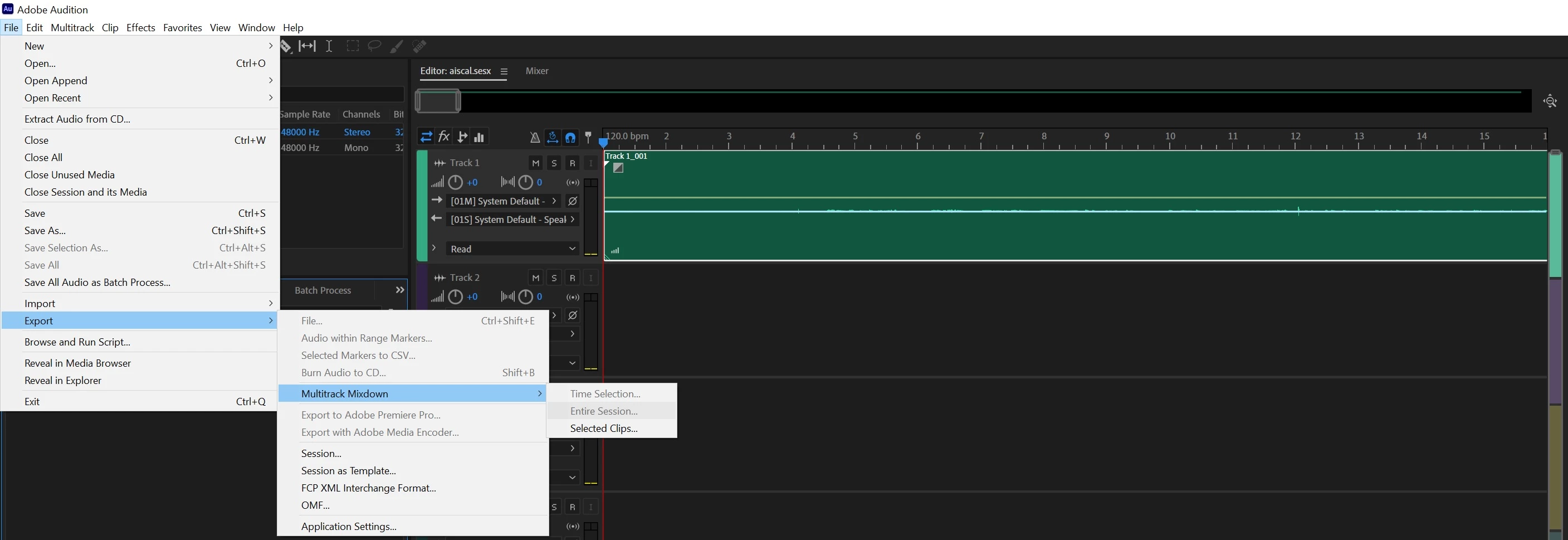Select the Paintbrush Selection tool
The height and width of the screenshot is (540, 1568).
[x=396, y=46]
